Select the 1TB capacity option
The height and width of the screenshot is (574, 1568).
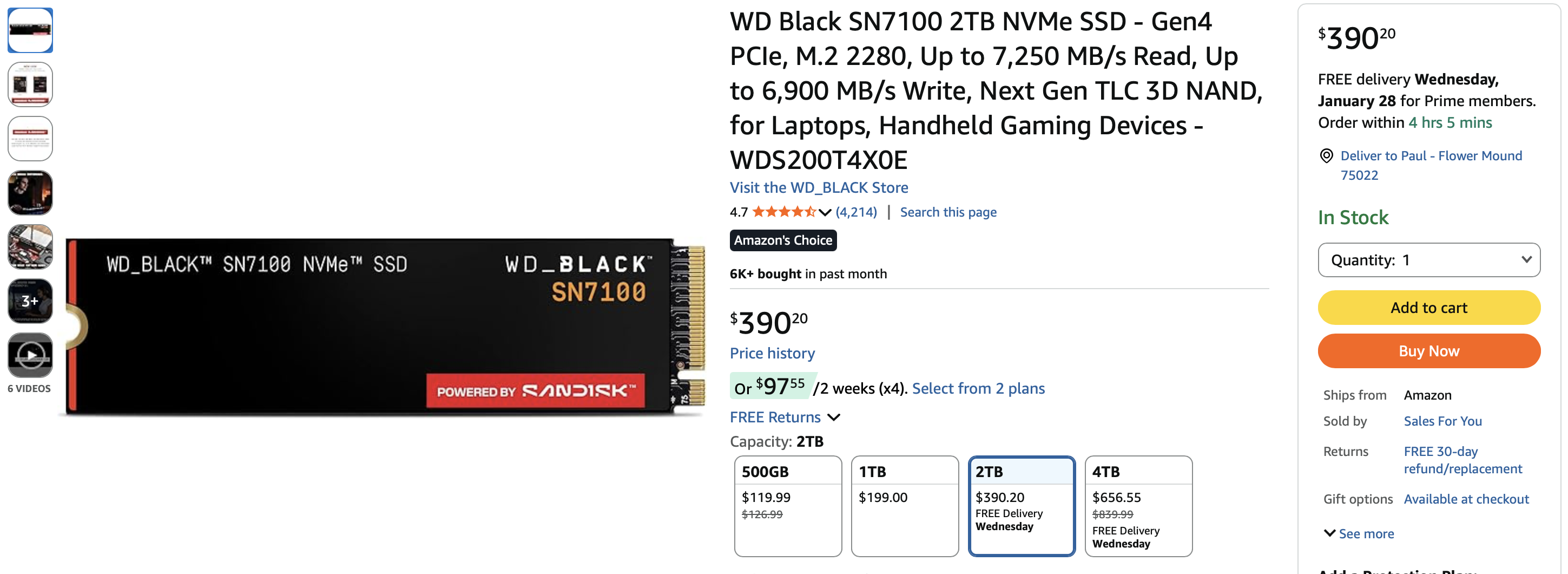(905, 505)
